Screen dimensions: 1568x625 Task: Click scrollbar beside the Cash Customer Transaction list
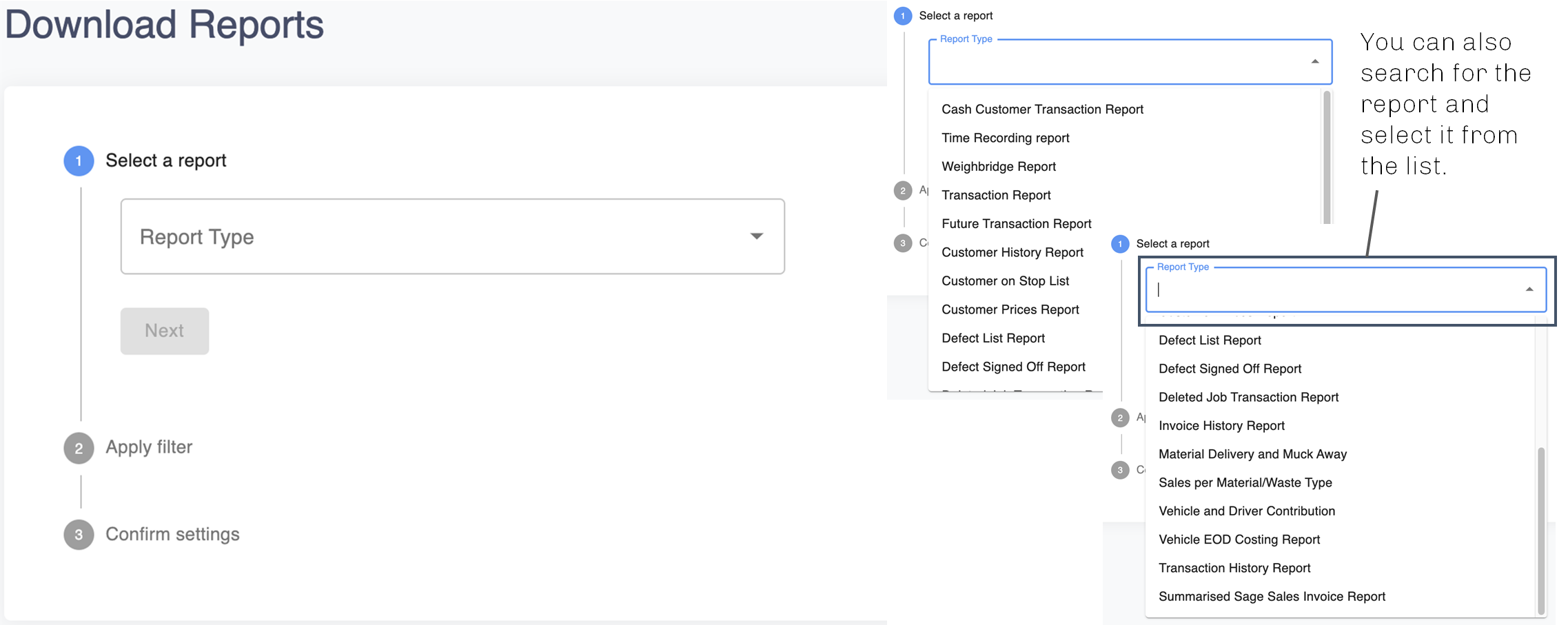coord(1326,157)
